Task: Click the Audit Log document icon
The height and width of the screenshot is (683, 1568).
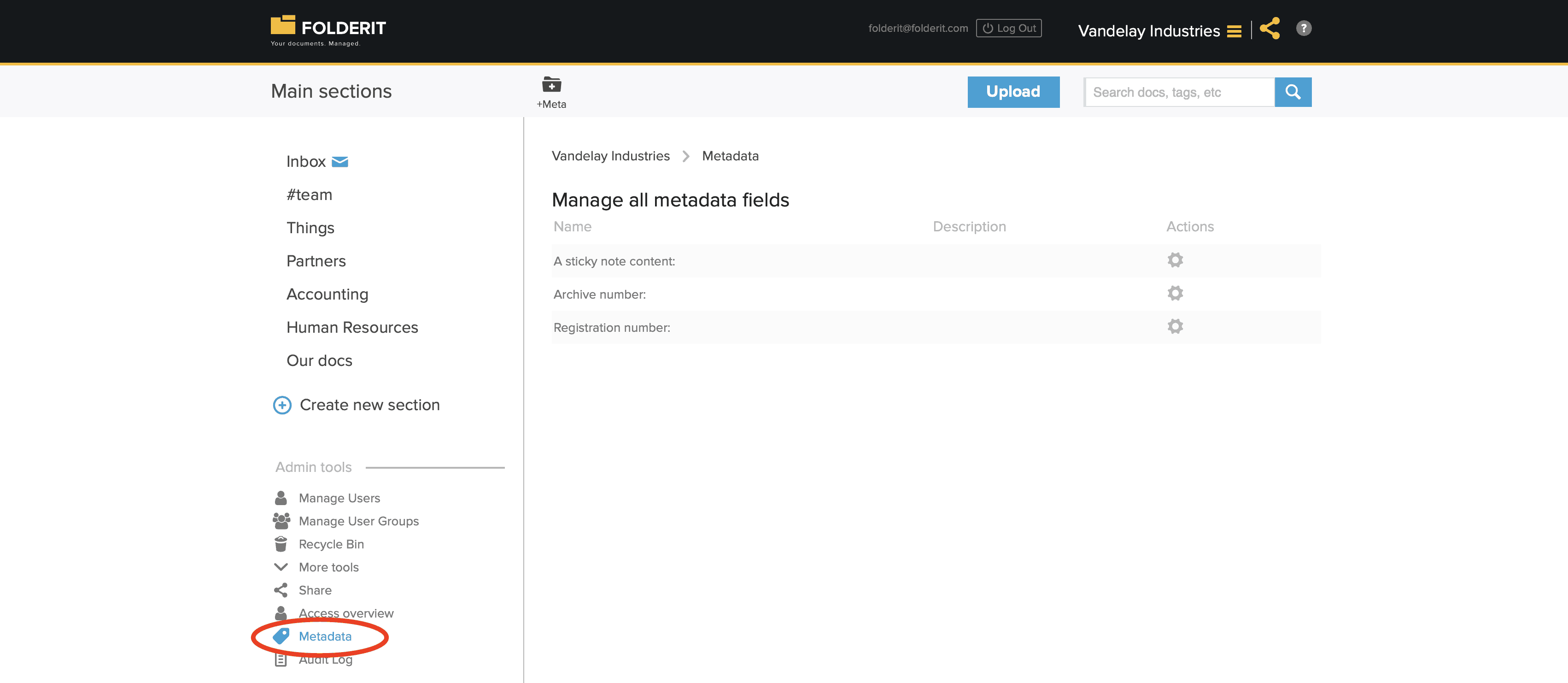Action: point(281,660)
